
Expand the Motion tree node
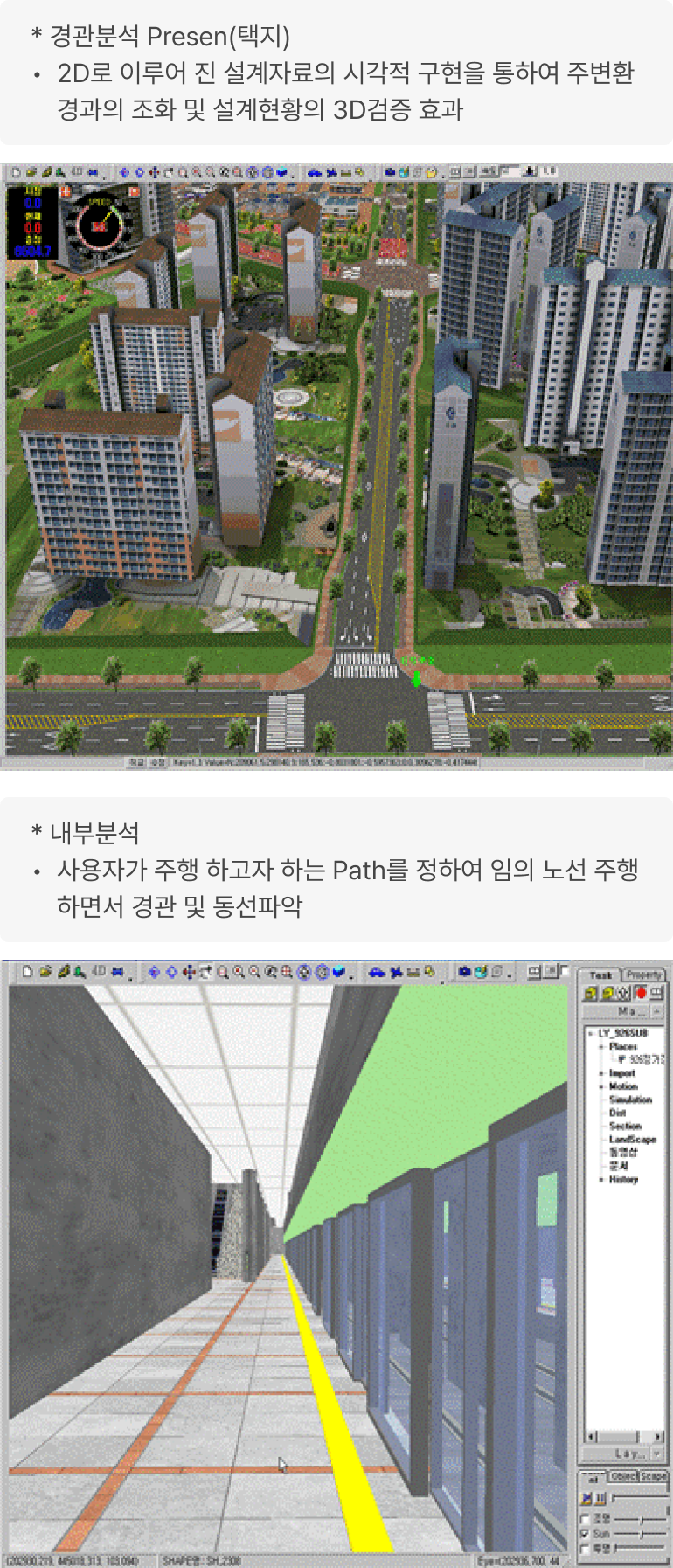tap(601, 1086)
